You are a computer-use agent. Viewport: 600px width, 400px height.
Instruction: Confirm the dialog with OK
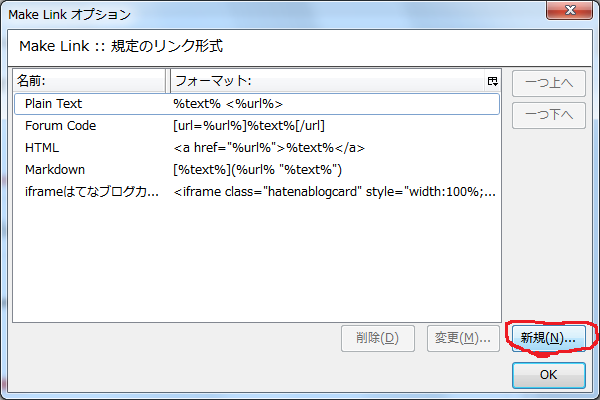(x=548, y=376)
